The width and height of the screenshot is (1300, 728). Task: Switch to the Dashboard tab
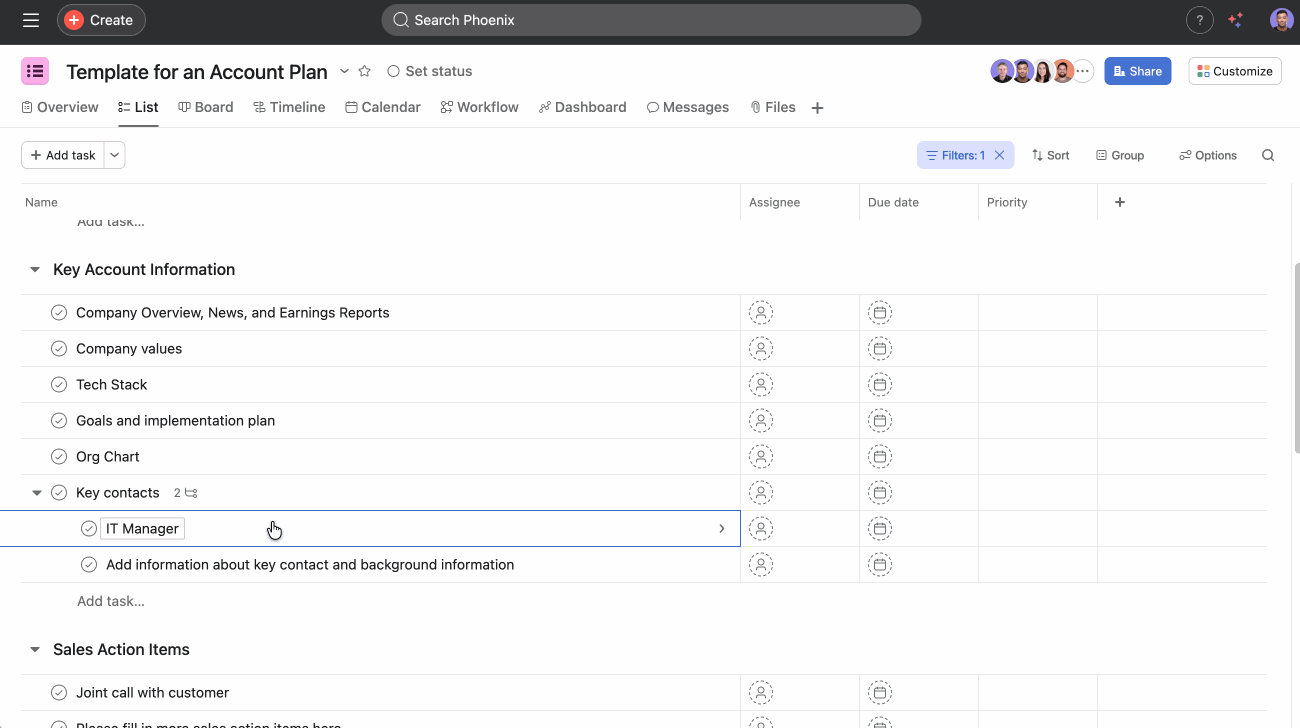582,107
